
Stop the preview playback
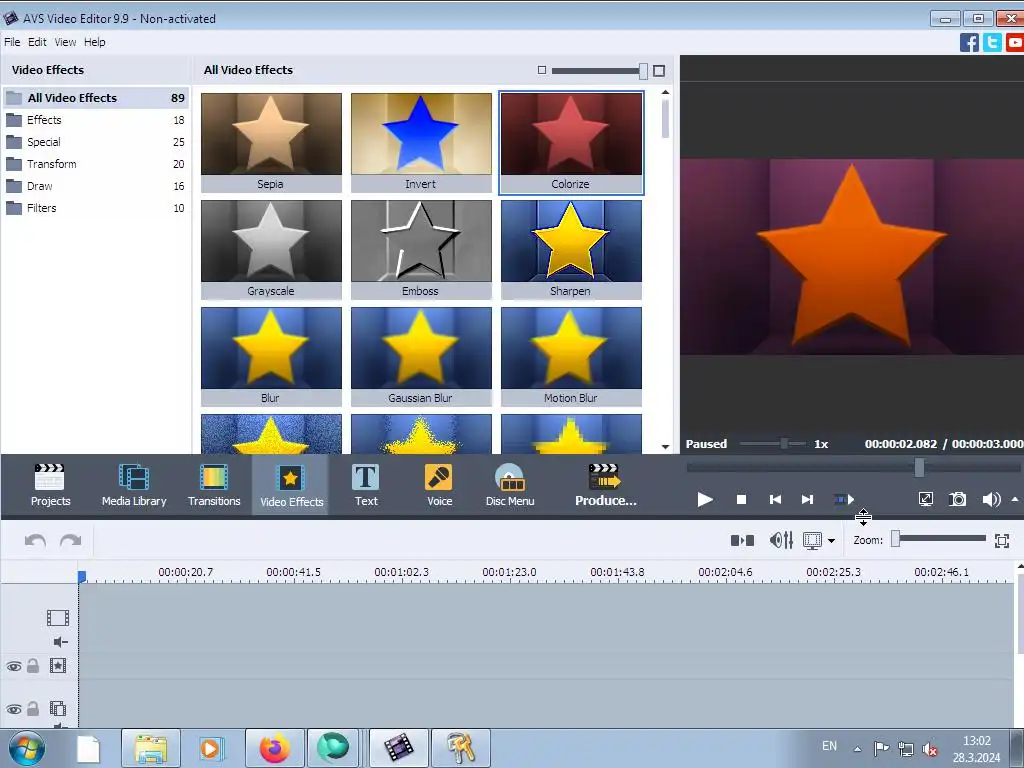click(741, 500)
